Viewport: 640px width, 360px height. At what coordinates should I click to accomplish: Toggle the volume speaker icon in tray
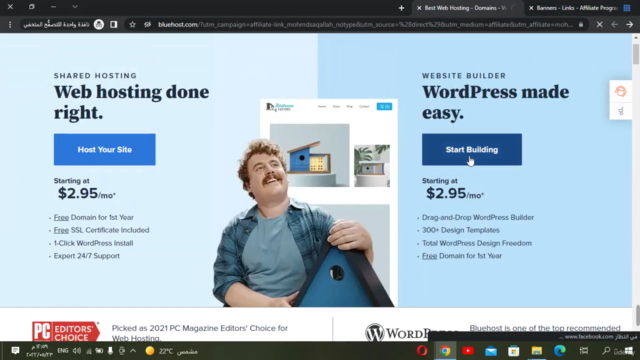point(76,351)
